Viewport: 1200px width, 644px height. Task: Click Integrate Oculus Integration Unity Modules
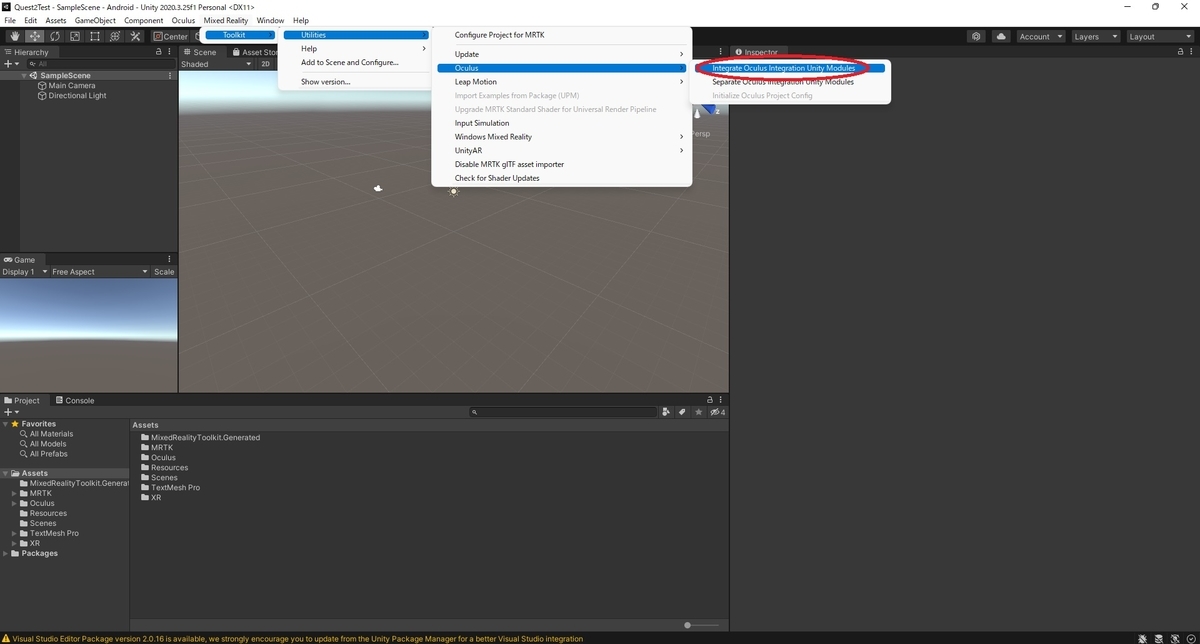[791, 68]
